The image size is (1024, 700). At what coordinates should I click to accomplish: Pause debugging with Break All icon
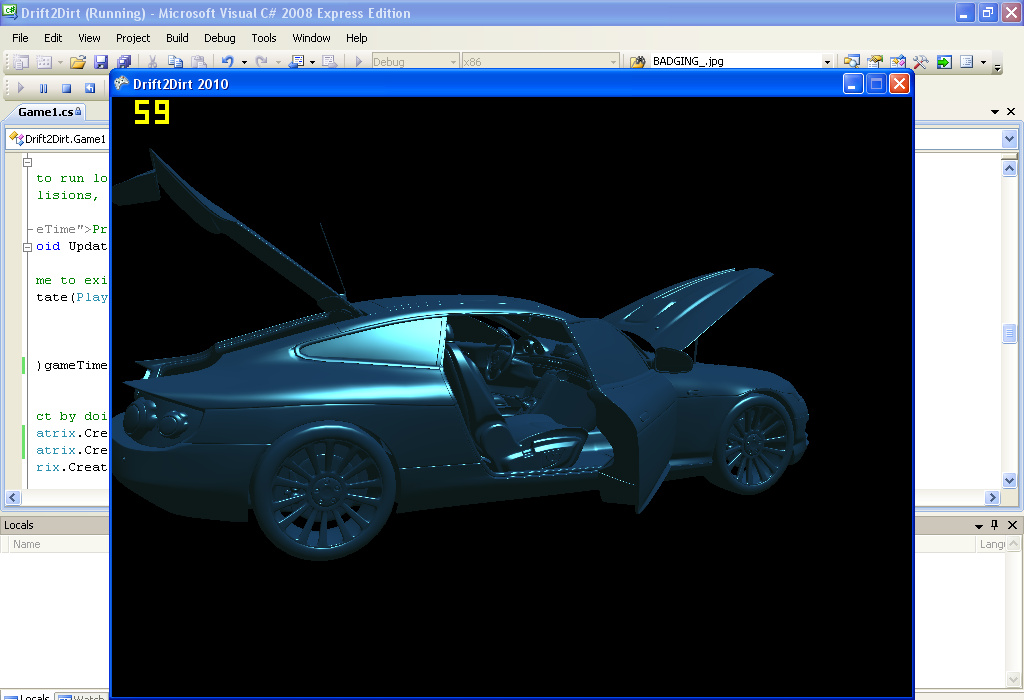[44, 88]
